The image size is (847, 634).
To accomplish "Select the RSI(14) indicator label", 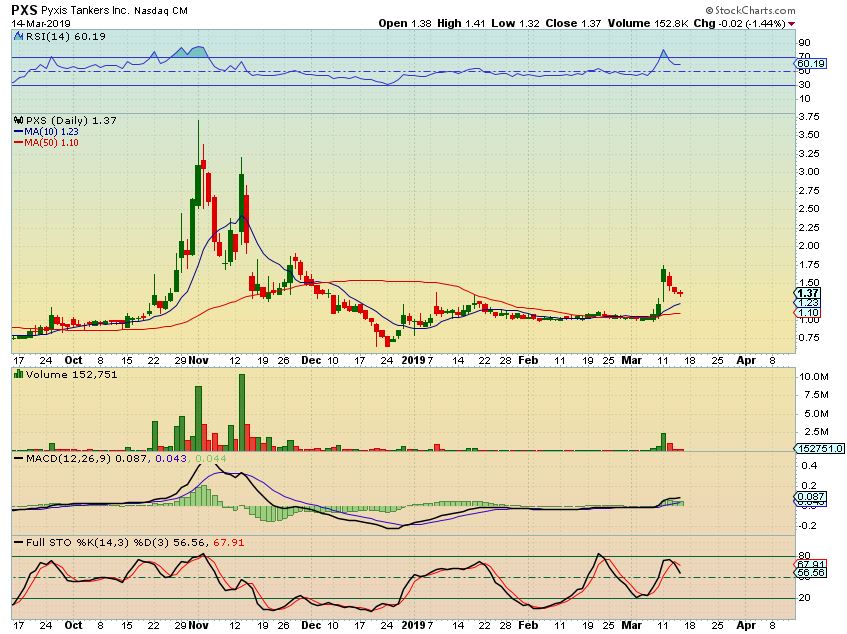I will 45,36.
